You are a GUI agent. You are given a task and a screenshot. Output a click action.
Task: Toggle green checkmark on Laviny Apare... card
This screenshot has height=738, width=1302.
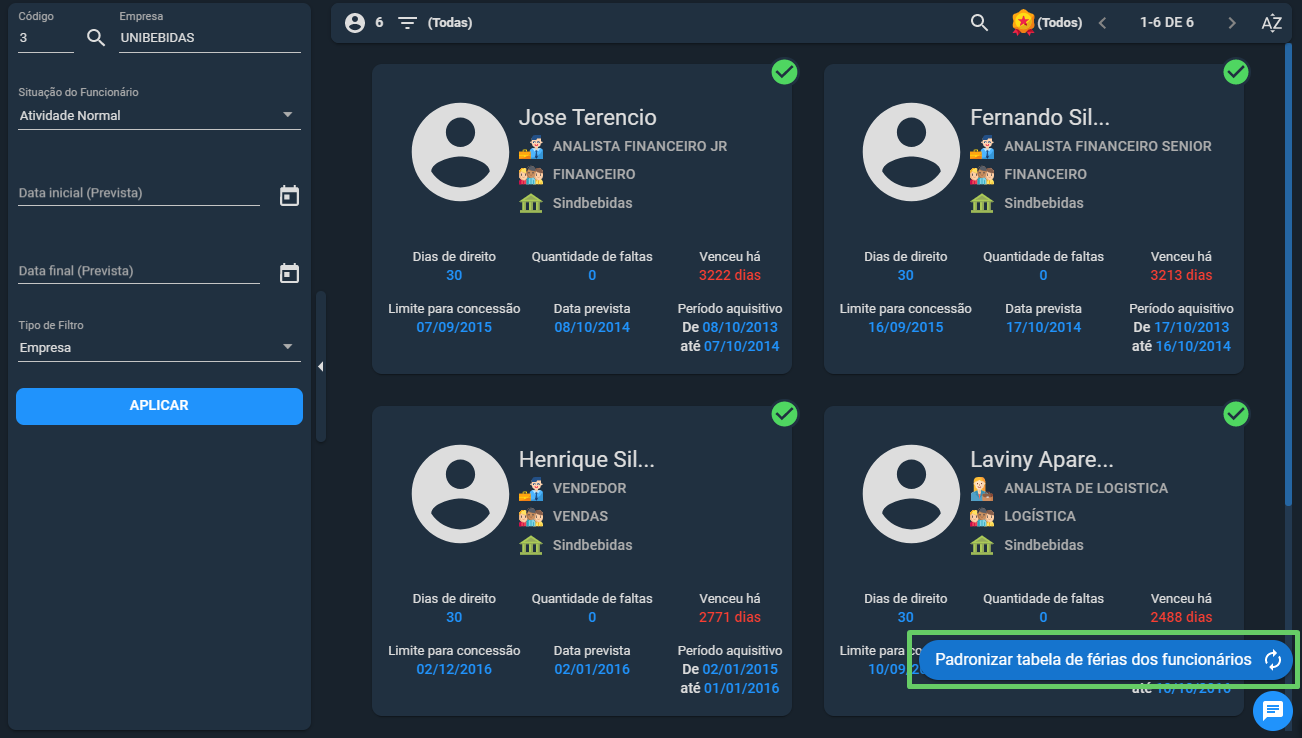click(1236, 414)
